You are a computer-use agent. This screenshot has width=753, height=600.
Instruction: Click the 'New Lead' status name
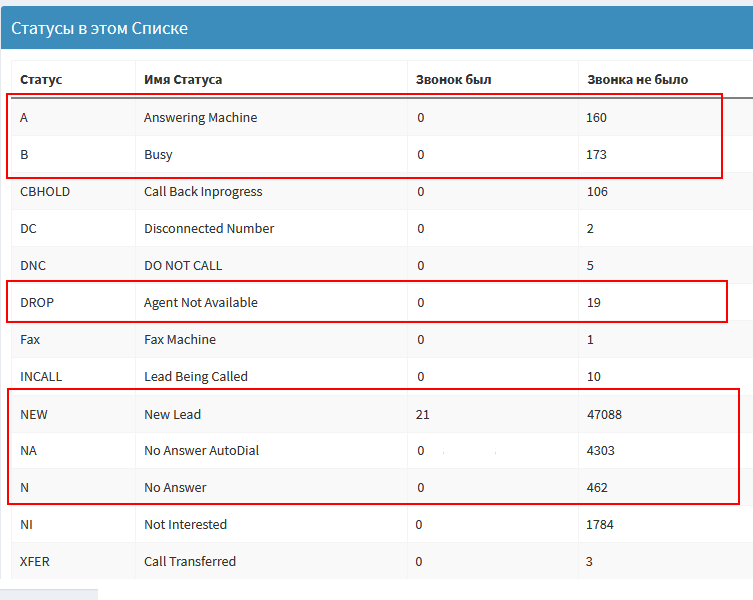(172, 414)
